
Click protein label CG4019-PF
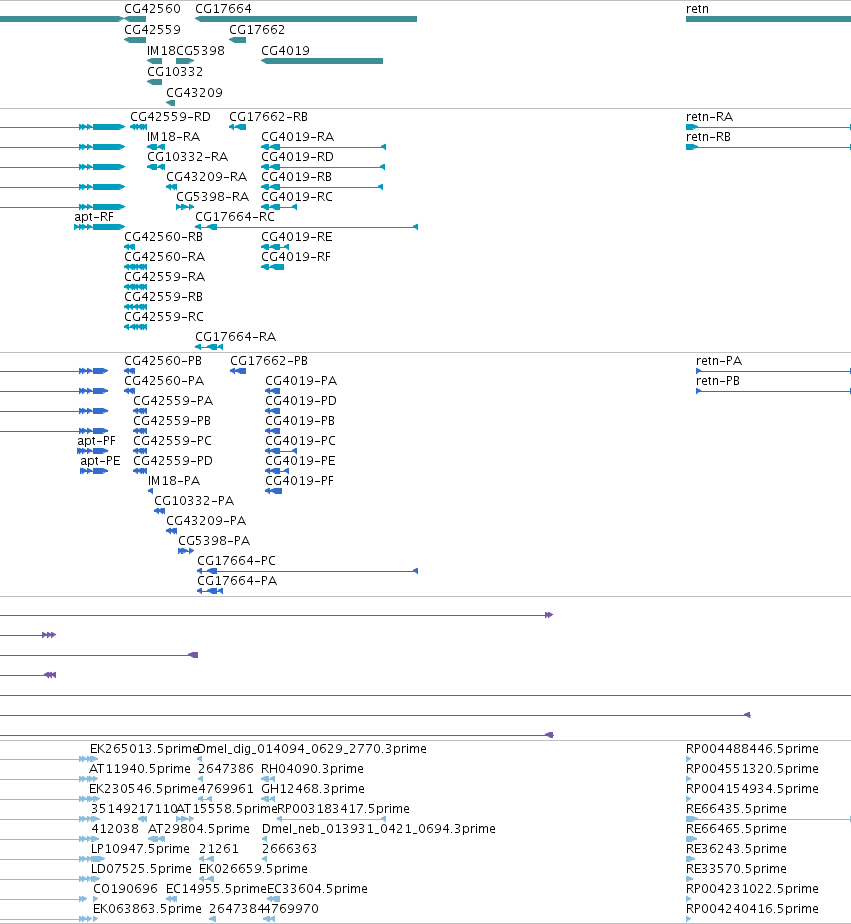[299, 481]
